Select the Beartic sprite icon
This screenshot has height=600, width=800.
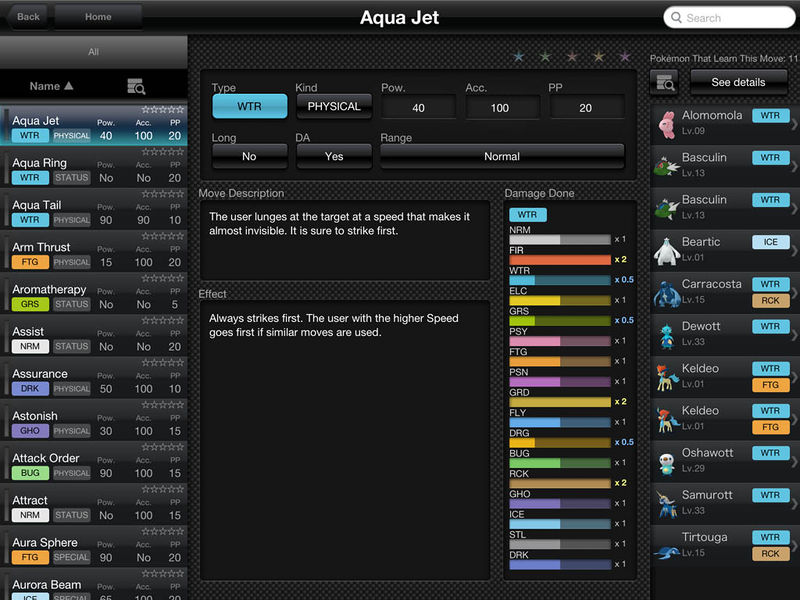(667, 249)
